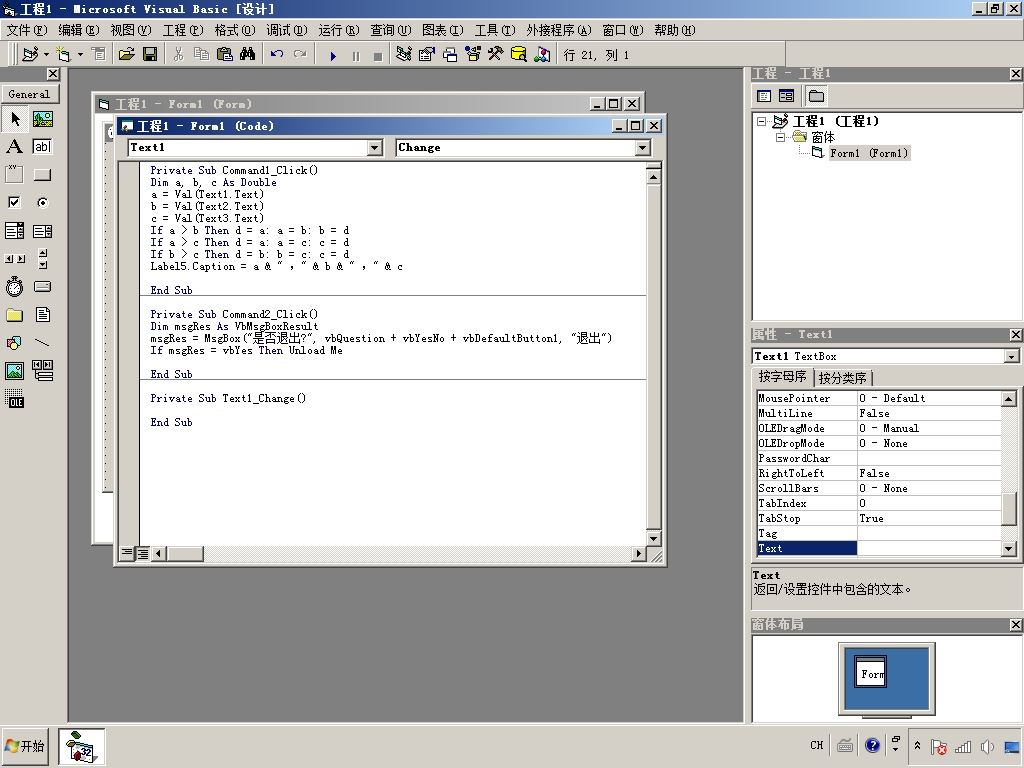Open the Text1 object dropdown in code window

click(374, 148)
